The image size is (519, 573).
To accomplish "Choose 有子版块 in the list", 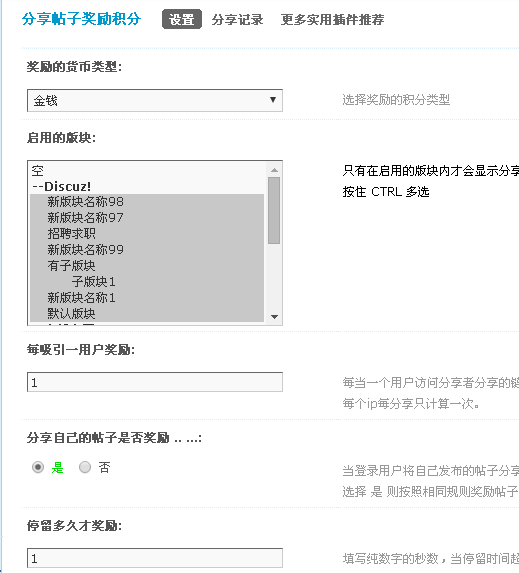I will [147, 266].
